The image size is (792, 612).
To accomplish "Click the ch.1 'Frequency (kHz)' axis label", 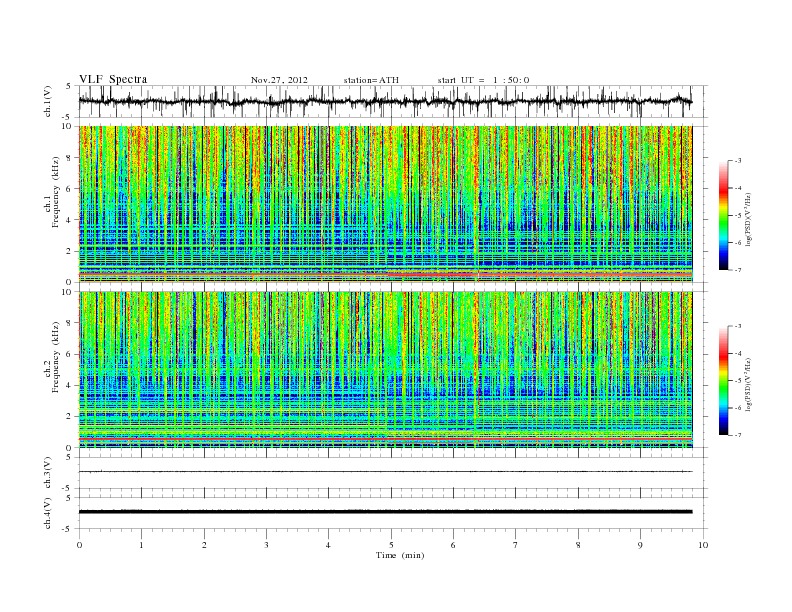I will pyautogui.click(x=56, y=192).
